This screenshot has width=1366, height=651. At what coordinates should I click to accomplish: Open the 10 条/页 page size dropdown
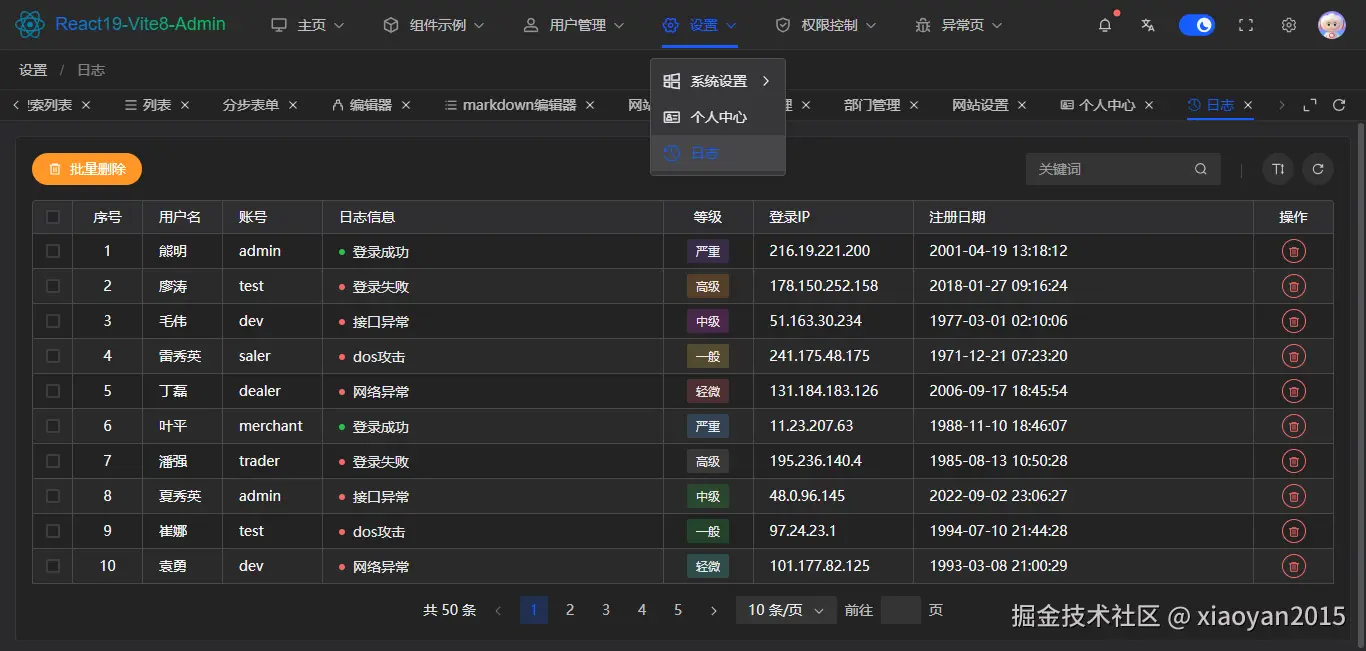pyautogui.click(x=786, y=610)
